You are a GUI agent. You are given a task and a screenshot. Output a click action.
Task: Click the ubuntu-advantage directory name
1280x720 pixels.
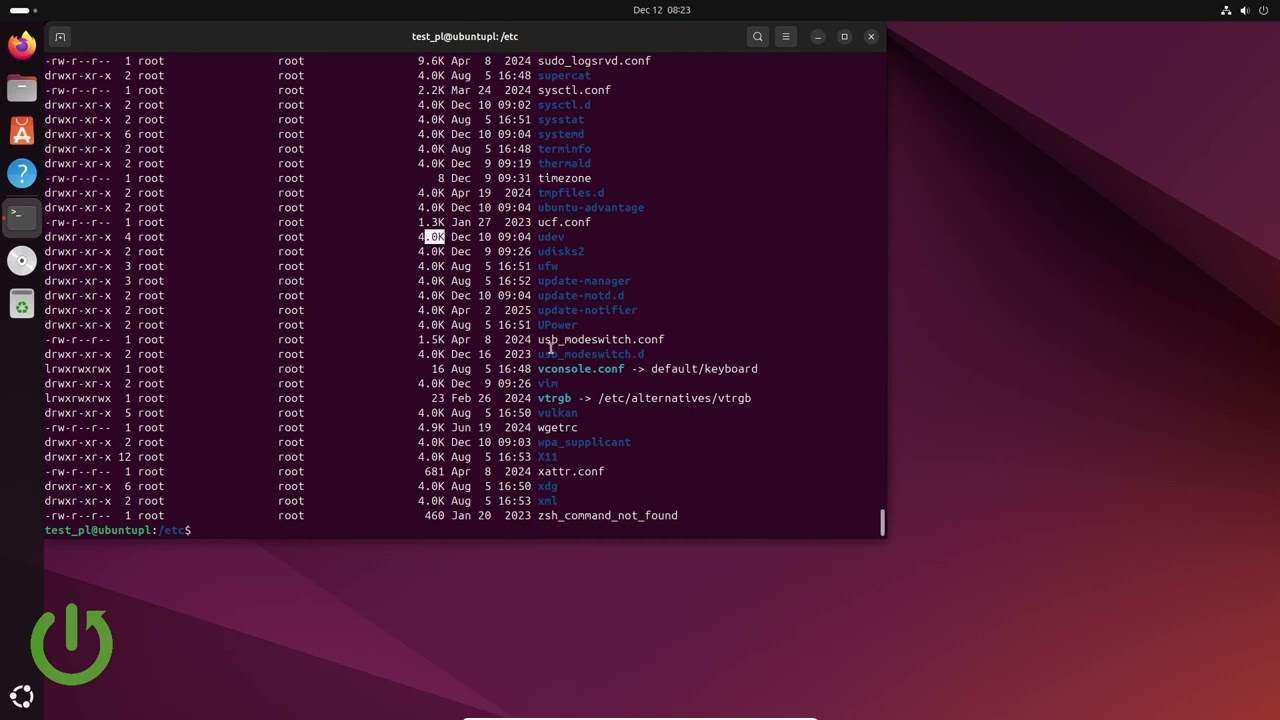pos(591,207)
